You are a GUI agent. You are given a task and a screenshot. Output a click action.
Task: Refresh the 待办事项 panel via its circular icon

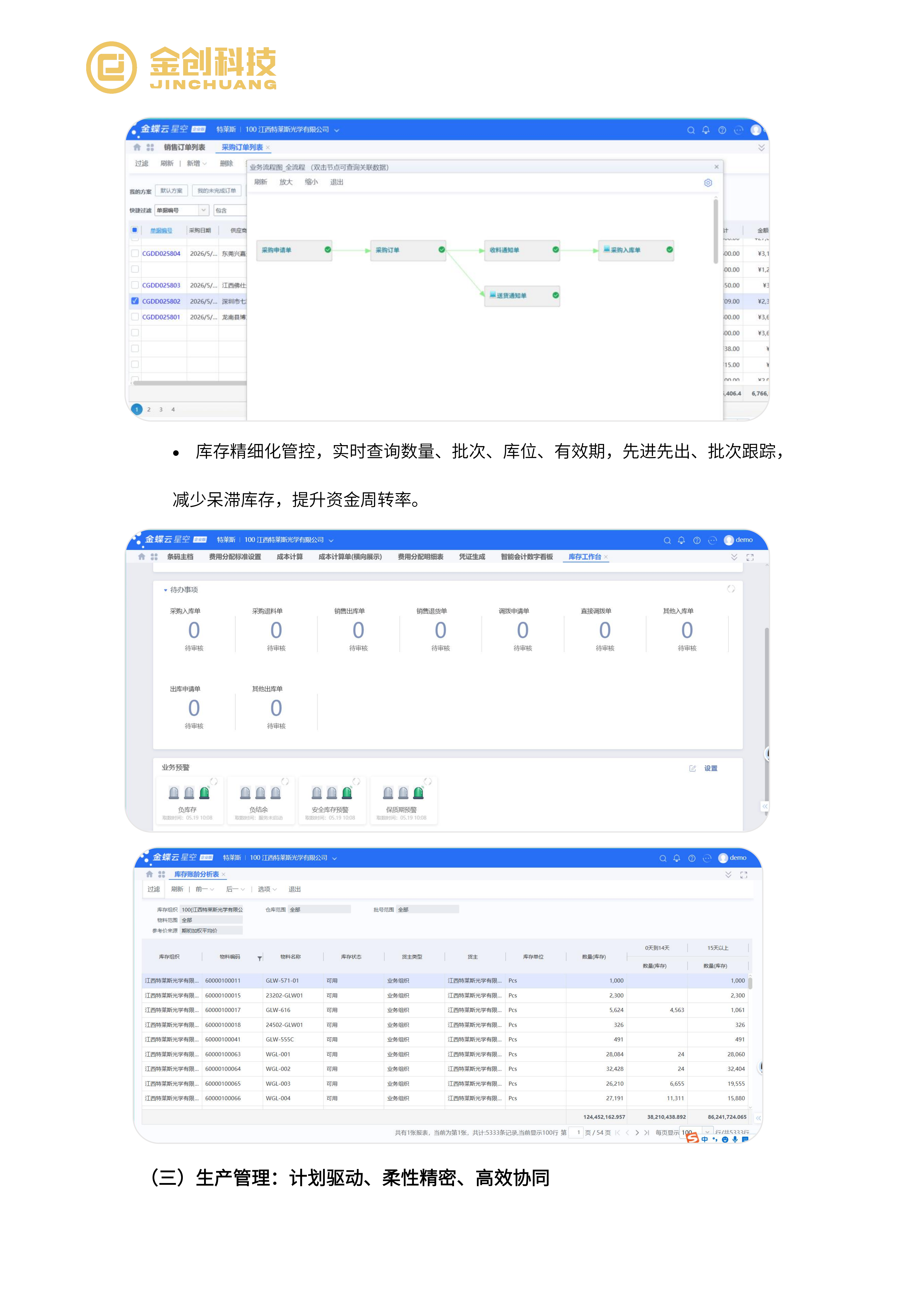point(731,589)
